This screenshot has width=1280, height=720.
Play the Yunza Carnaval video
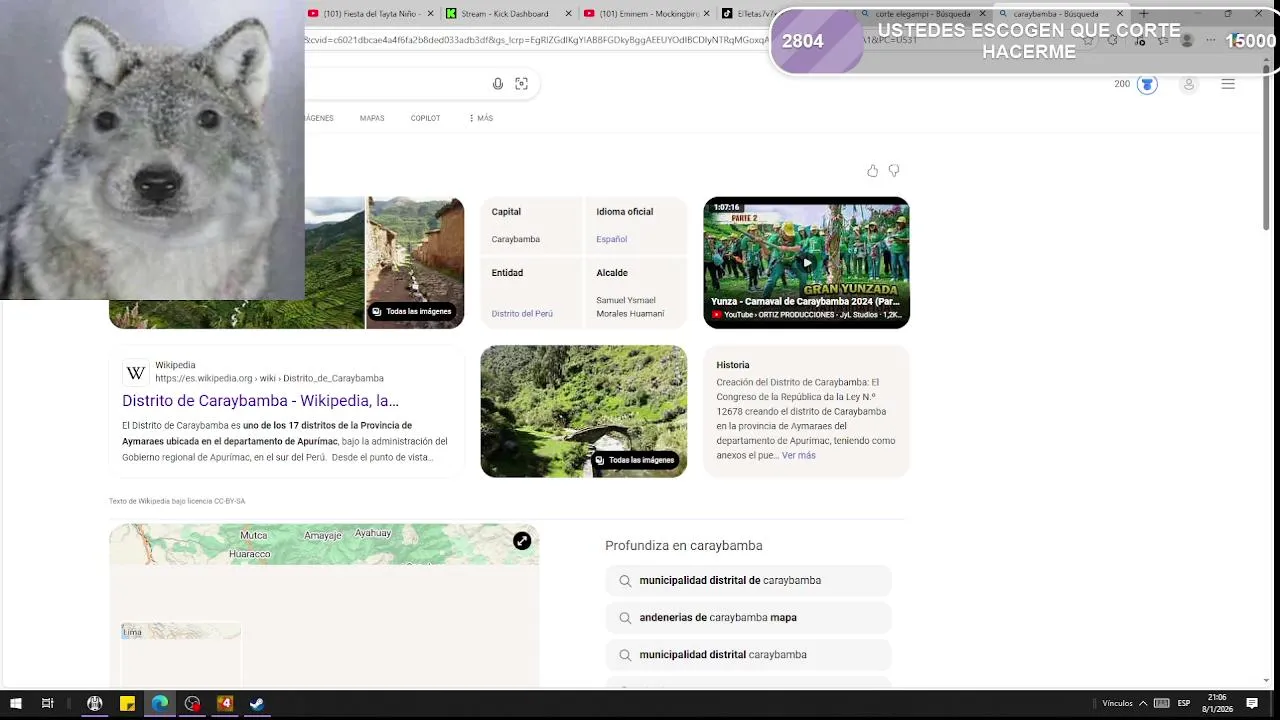tap(806, 263)
